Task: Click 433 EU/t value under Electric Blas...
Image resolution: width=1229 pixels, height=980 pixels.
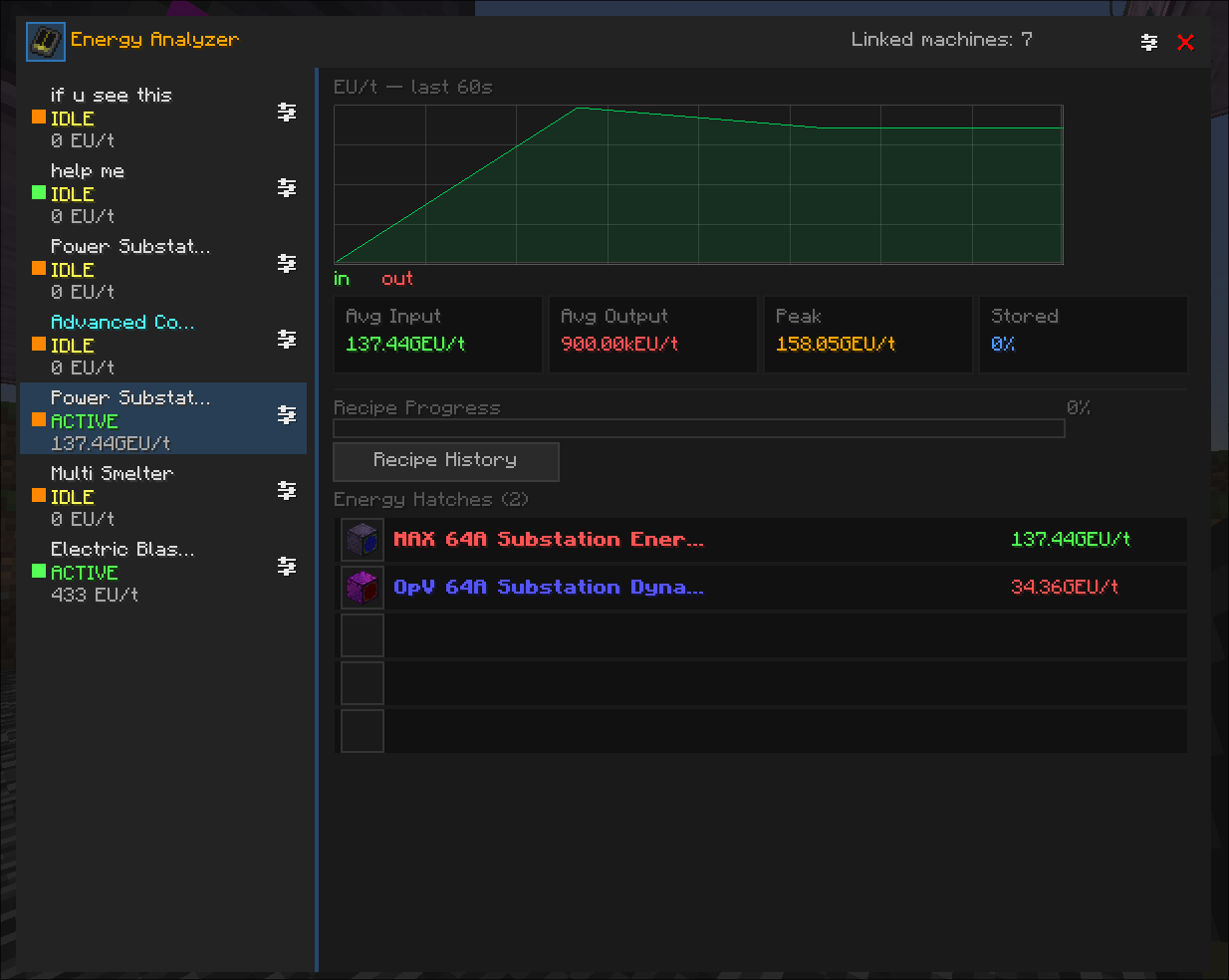Action: click(95, 595)
